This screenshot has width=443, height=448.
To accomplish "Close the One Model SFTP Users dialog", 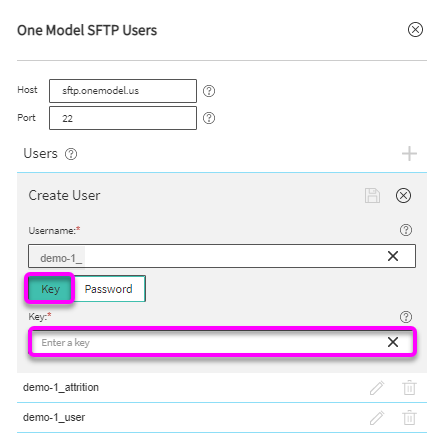I will [x=415, y=30].
